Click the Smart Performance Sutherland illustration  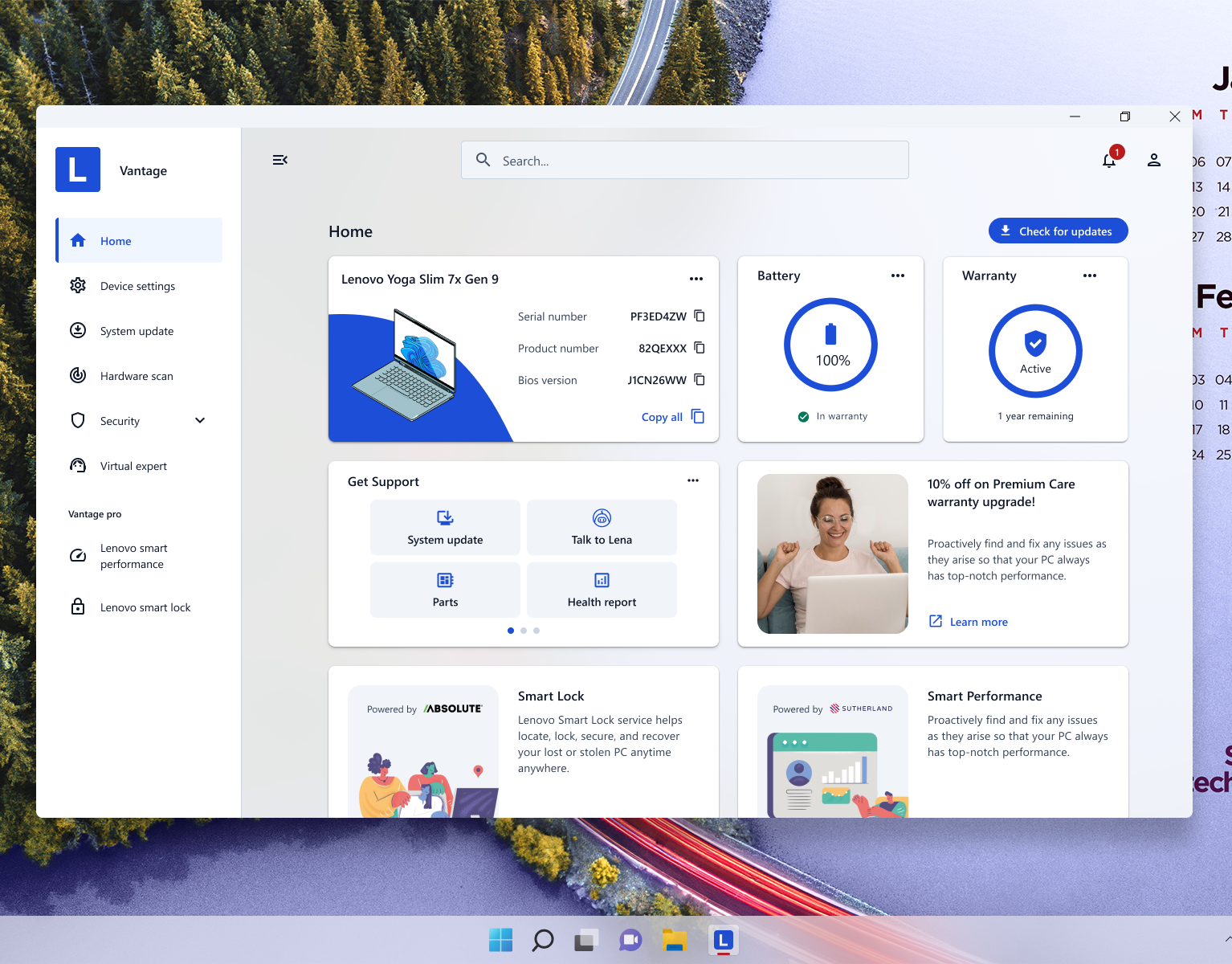[x=833, y=752]
